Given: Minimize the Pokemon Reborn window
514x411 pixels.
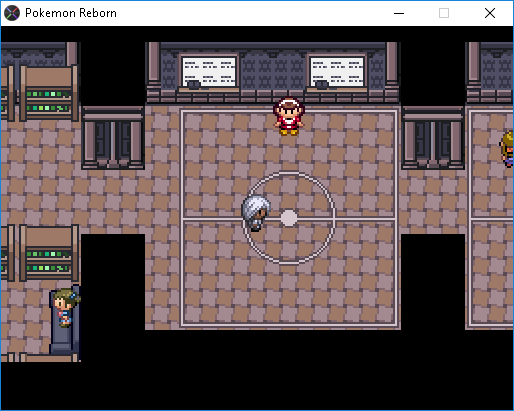Looking at the screenshot, I should pyautogui.click(x=399, y=13).
